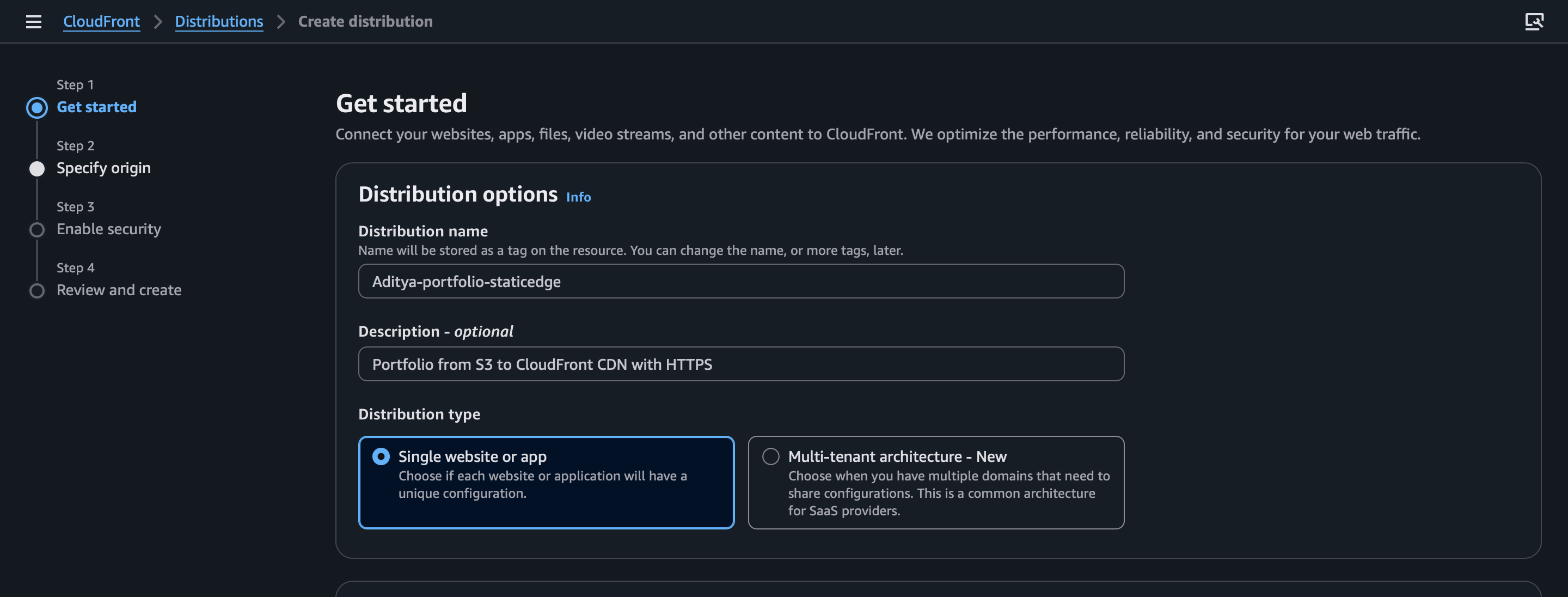Image resolution: width=1568 pixels, height=597 pixels.
Task: Click the Step 4 circle indicator
Action: pos(37,290)
